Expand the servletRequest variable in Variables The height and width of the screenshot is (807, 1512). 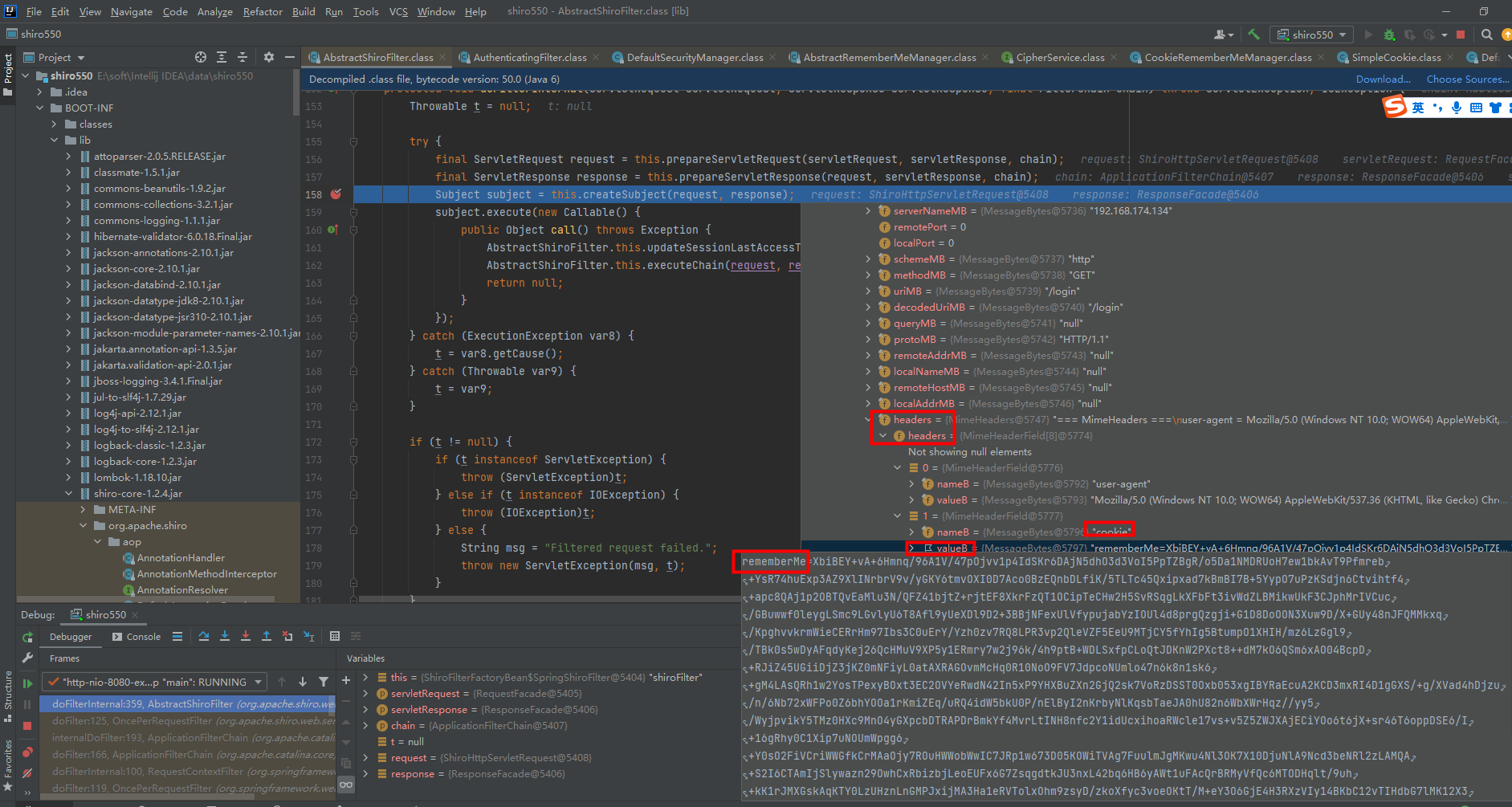[x=365, y=693]
